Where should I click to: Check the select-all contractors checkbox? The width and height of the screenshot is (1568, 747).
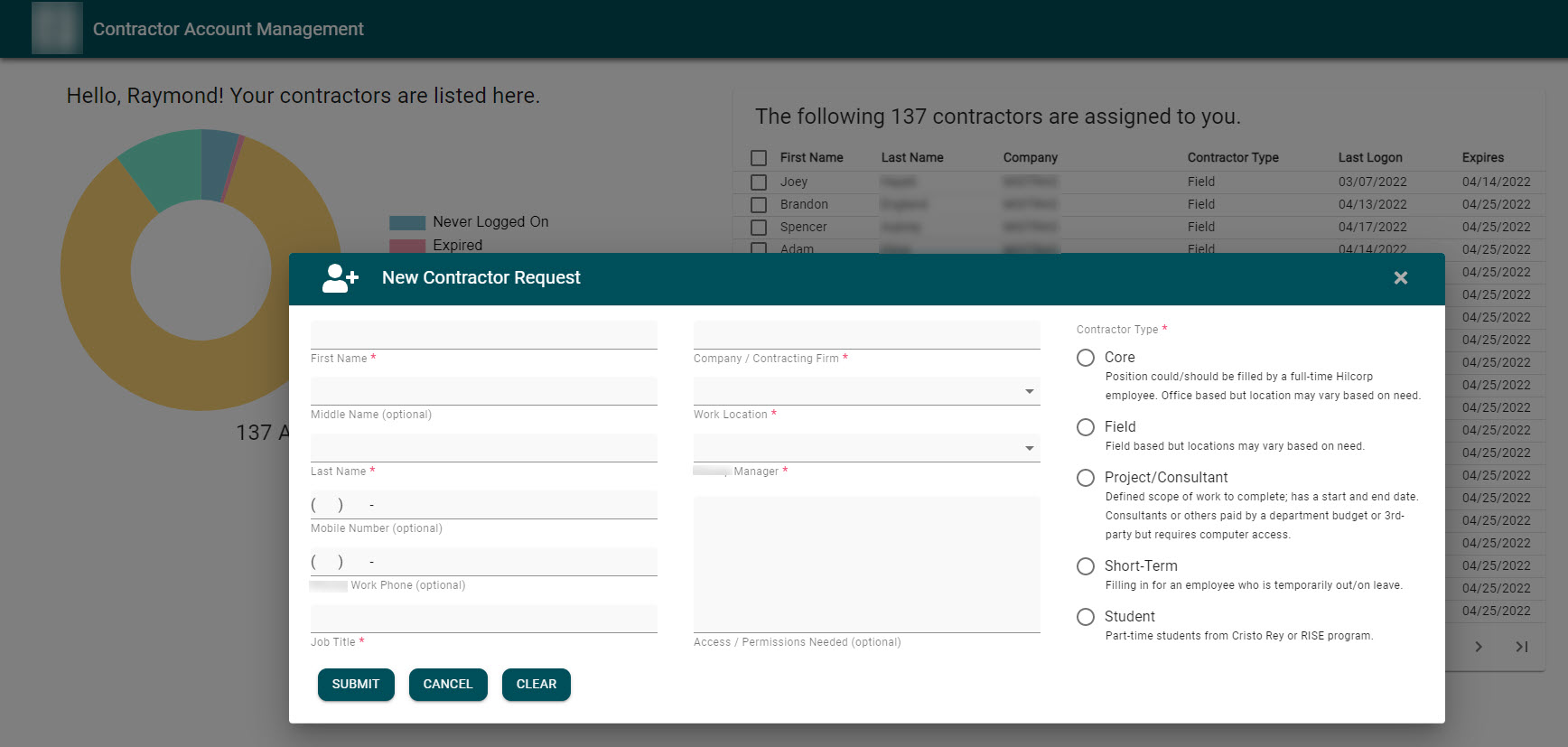point(759,158)
